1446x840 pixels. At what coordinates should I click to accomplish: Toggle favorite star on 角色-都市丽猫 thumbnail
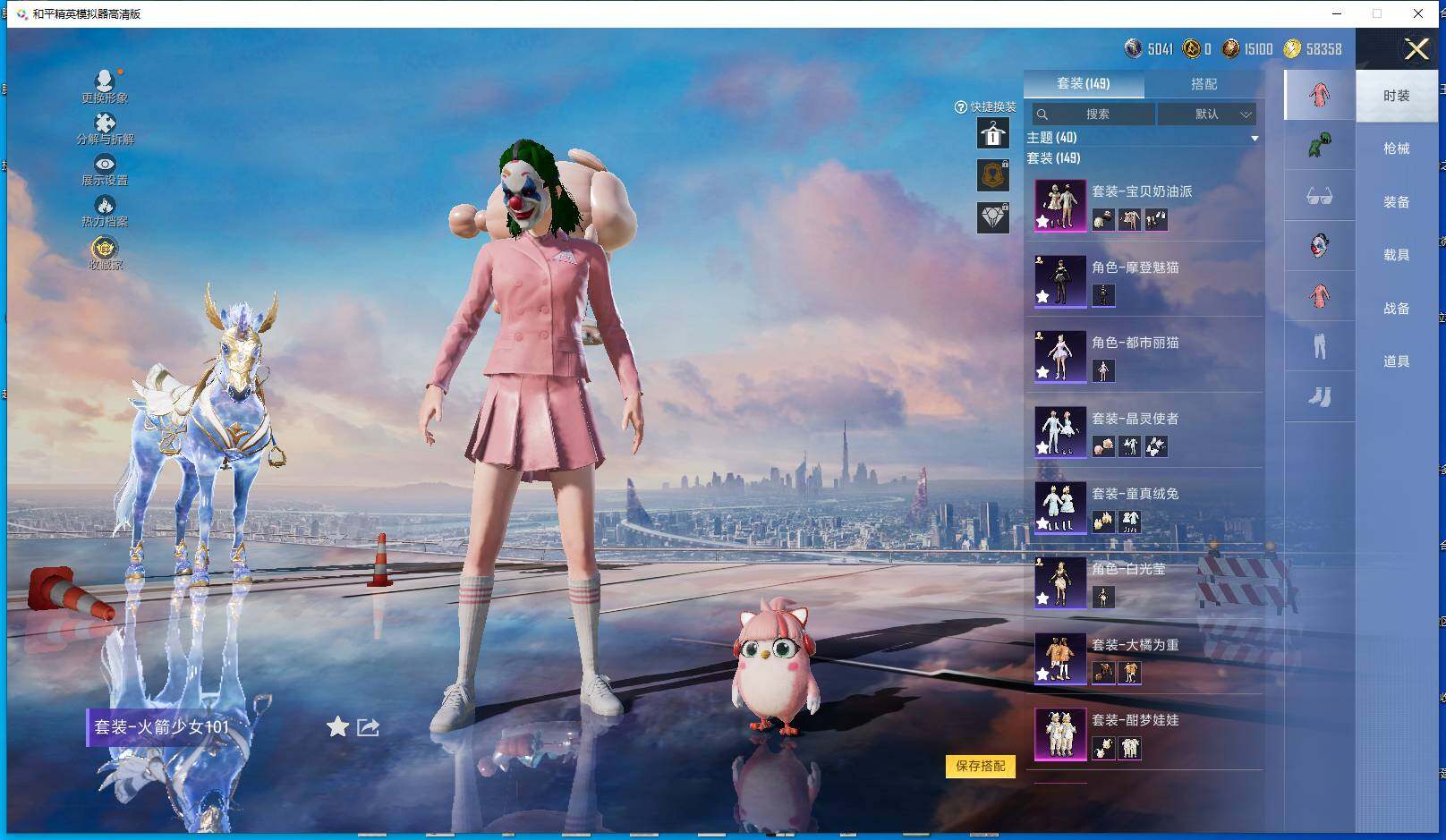tap(1042, 372)
